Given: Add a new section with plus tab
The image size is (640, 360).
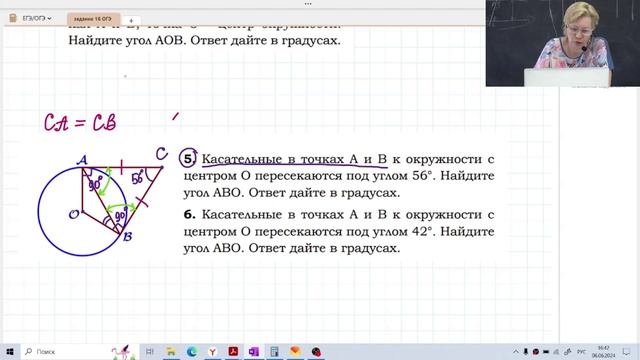Looking at the screenshot, I should click(x=131, y=20).
